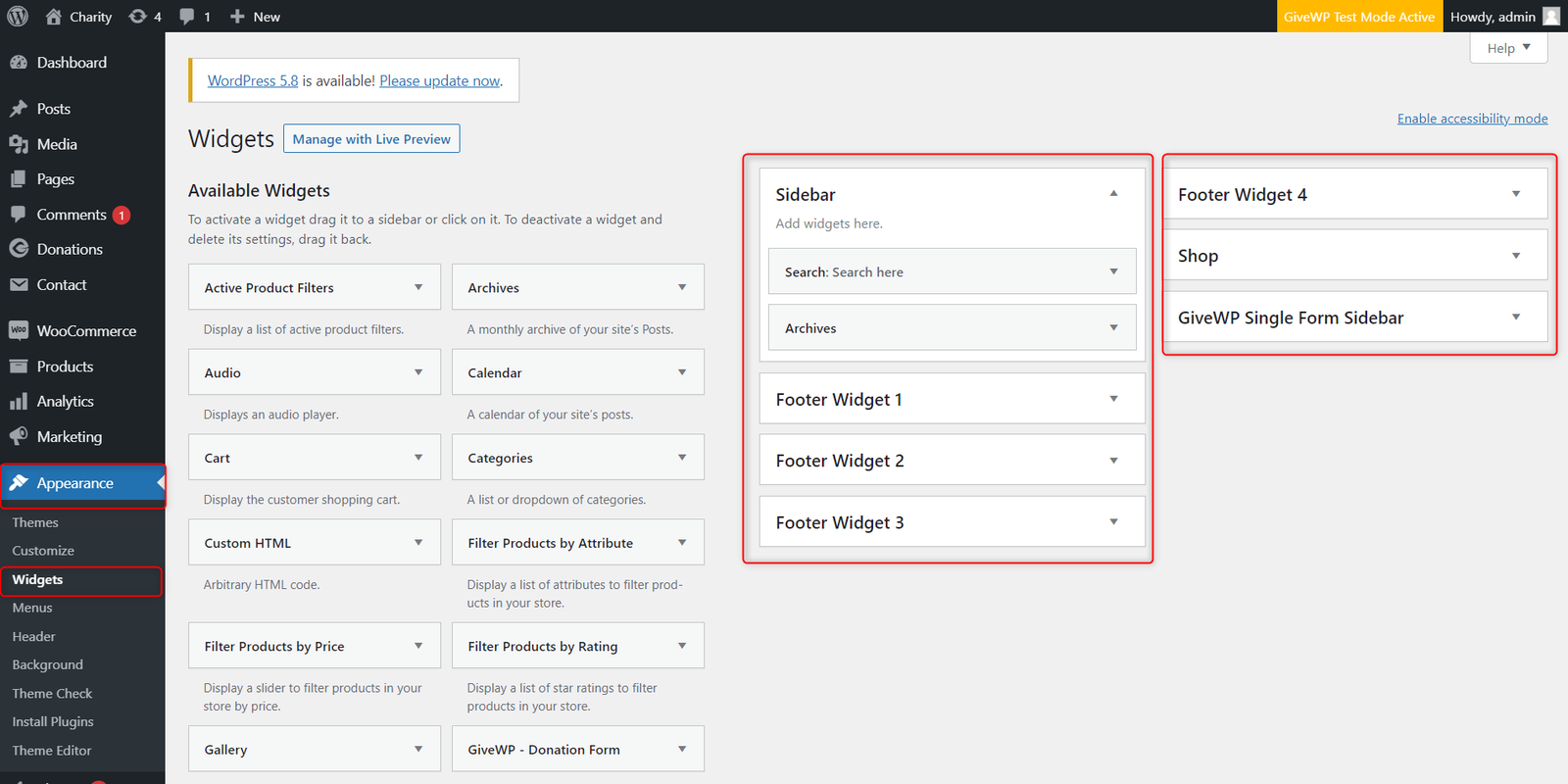Viewport: 1568px width, 784px height.
Task: Click the updates icon showing 4
Action: point(138,17)
